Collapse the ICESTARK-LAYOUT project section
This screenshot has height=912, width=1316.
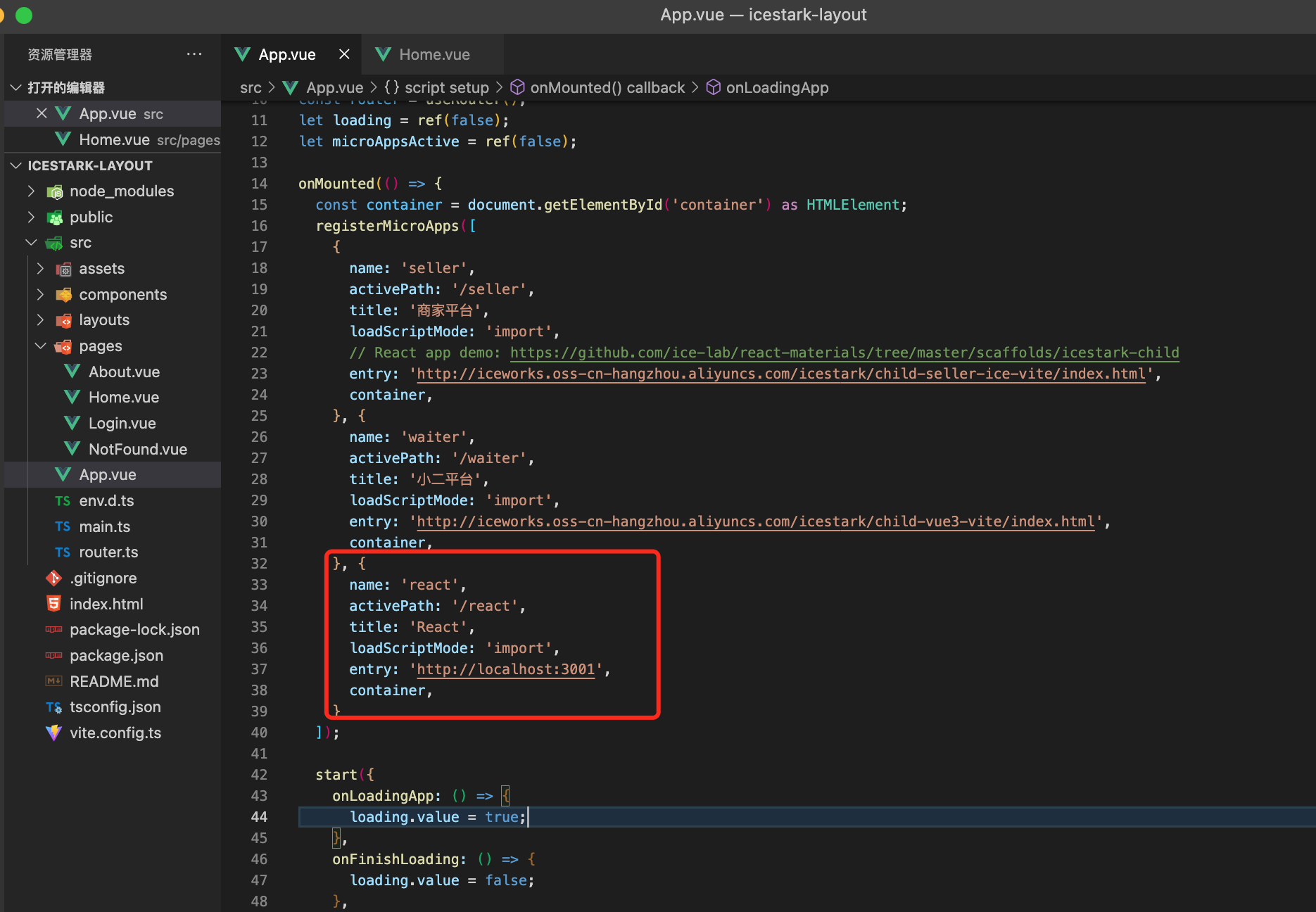coord(16,165)
